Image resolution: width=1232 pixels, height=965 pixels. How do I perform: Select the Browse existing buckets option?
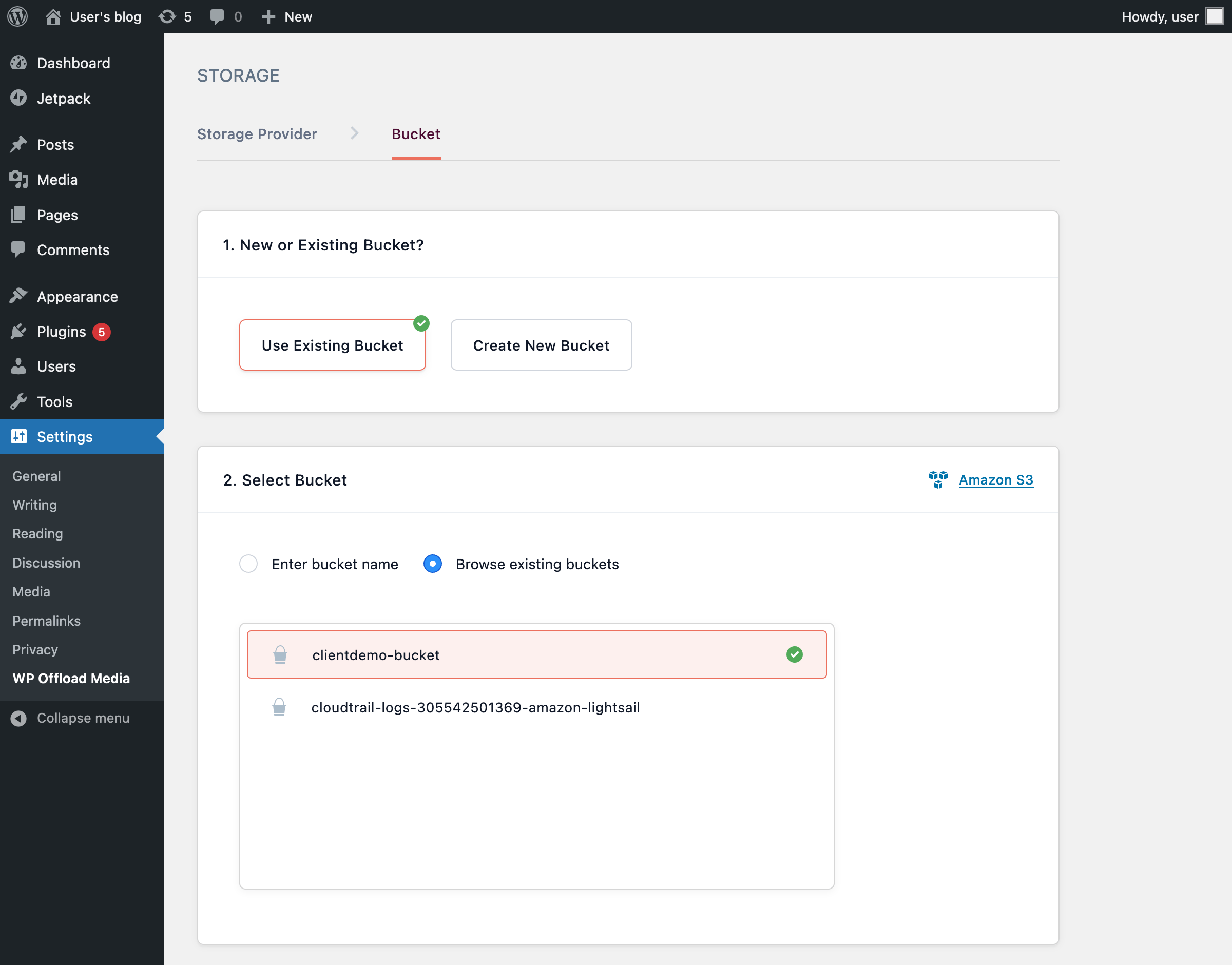click(432, 564)
